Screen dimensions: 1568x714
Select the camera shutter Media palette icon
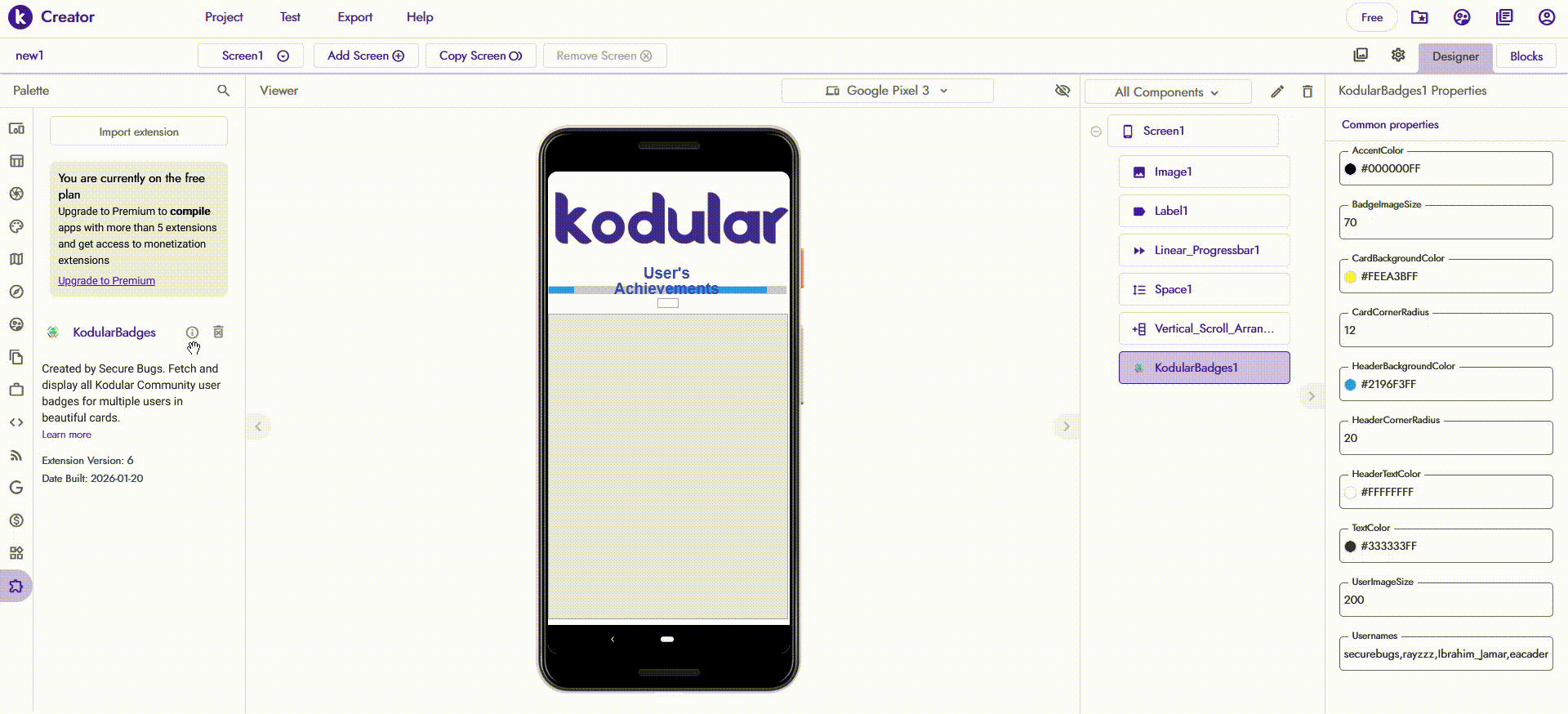click(16, 194)
